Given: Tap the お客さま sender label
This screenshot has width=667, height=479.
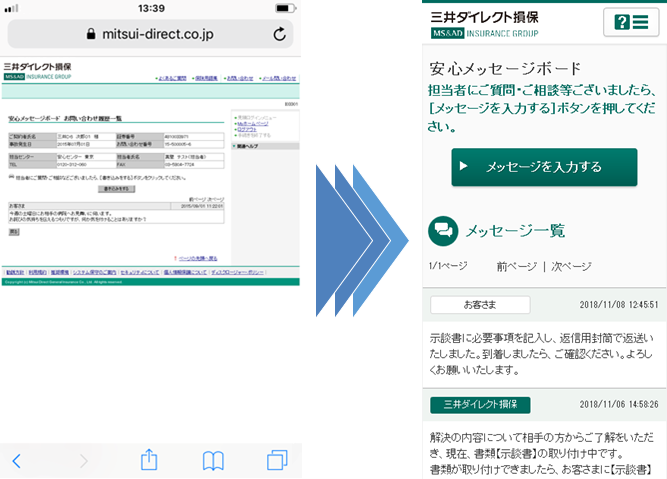Looking at the screenshot, I should [x=480, y=305].
